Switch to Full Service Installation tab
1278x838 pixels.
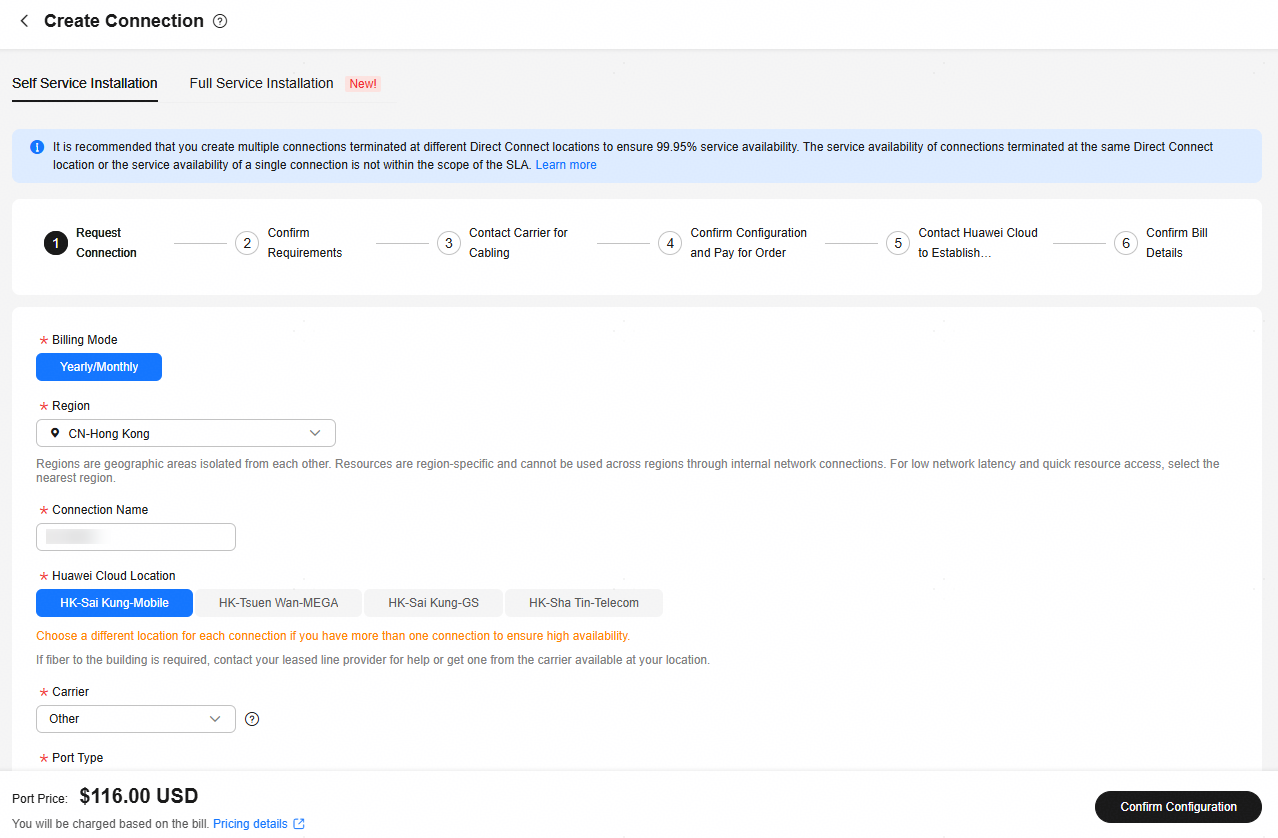pyautogui.click(x=261, y=83)
